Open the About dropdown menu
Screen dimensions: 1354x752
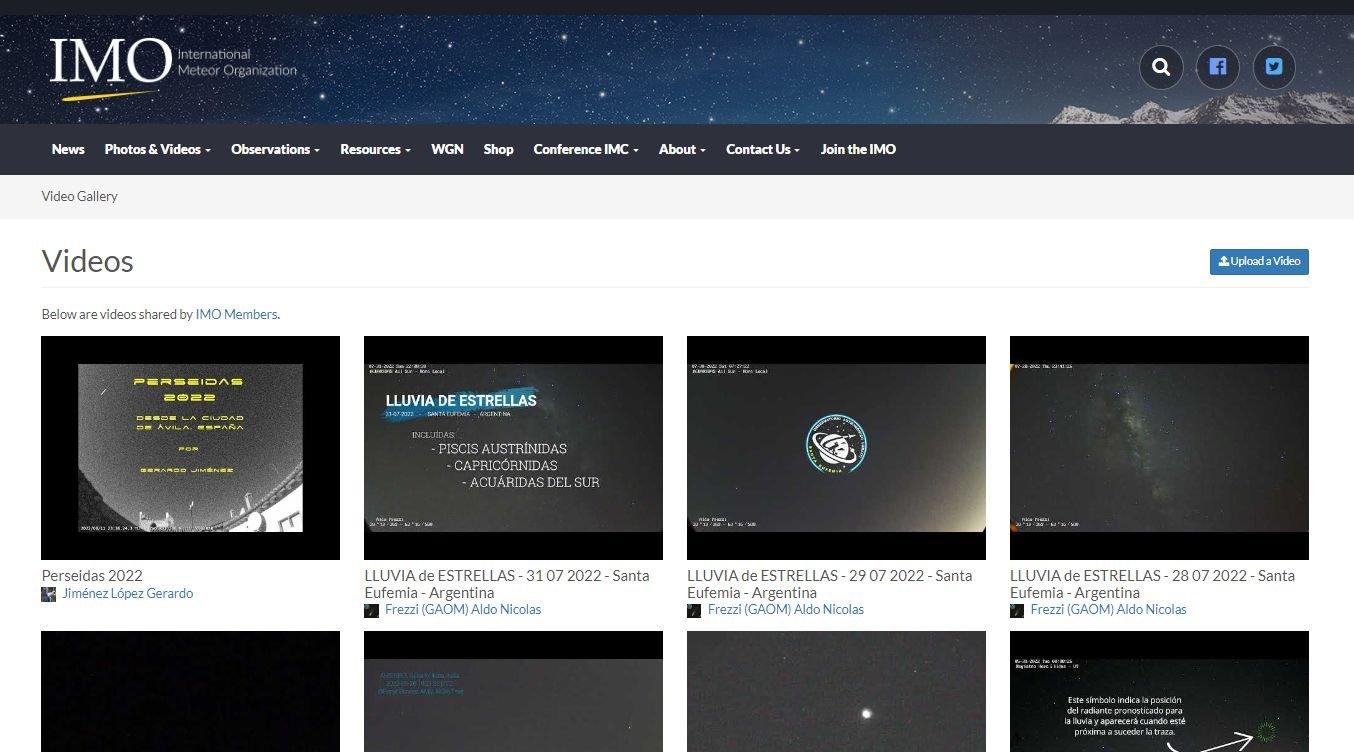click(x=682, y=149)
